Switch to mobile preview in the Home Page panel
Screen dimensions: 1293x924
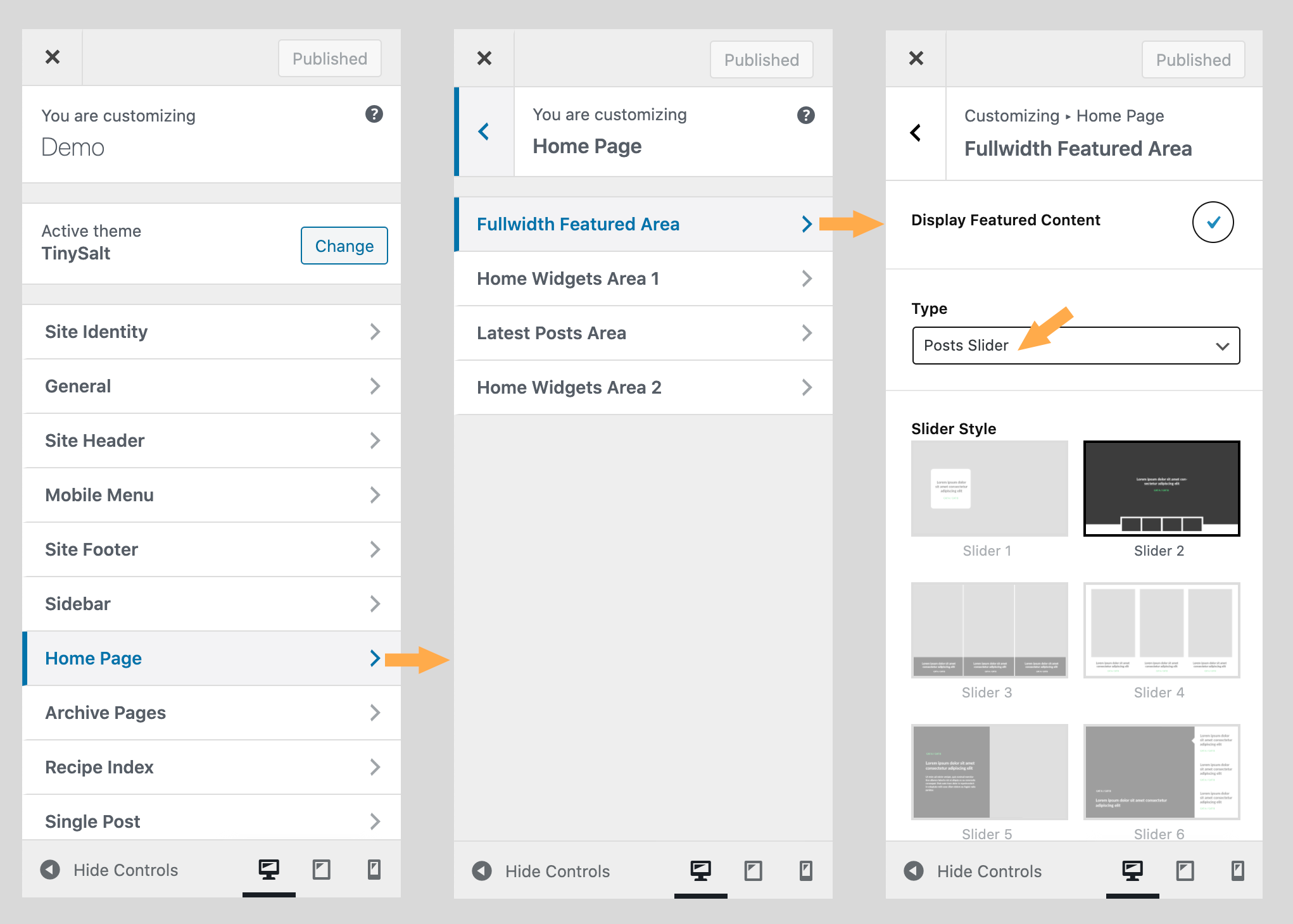[805, 870]
